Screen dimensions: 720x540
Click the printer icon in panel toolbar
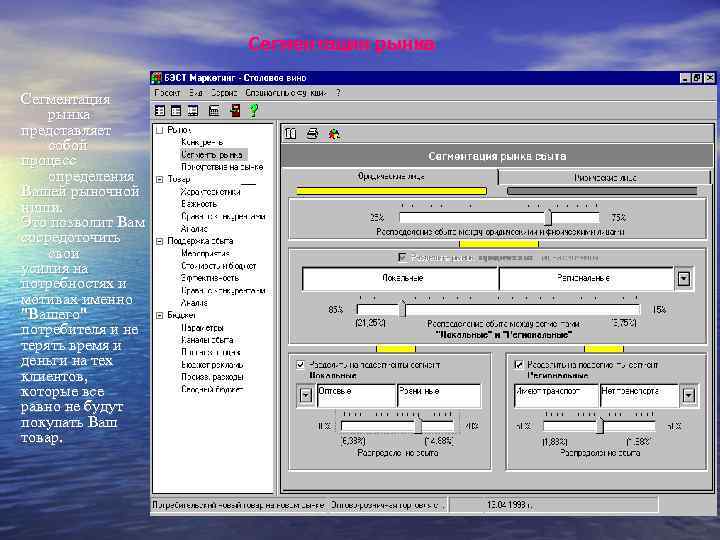[312, 133]
